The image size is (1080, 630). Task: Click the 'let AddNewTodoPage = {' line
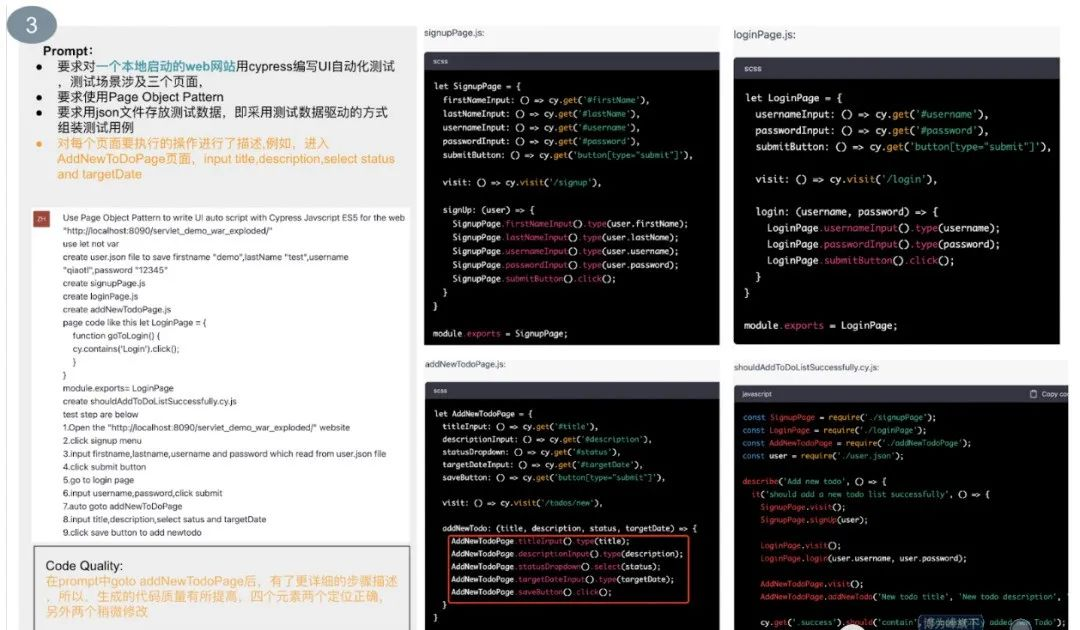click(x=483, y=414)
